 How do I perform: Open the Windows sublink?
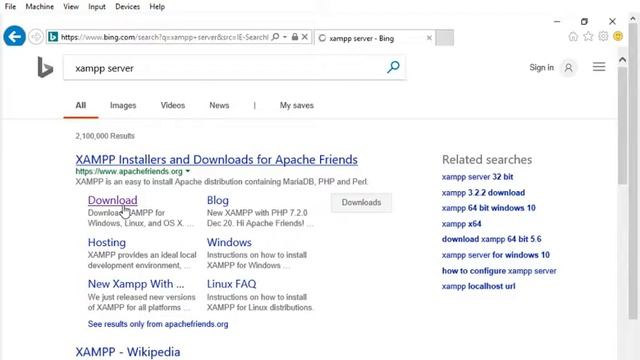[x=229, y=242]
